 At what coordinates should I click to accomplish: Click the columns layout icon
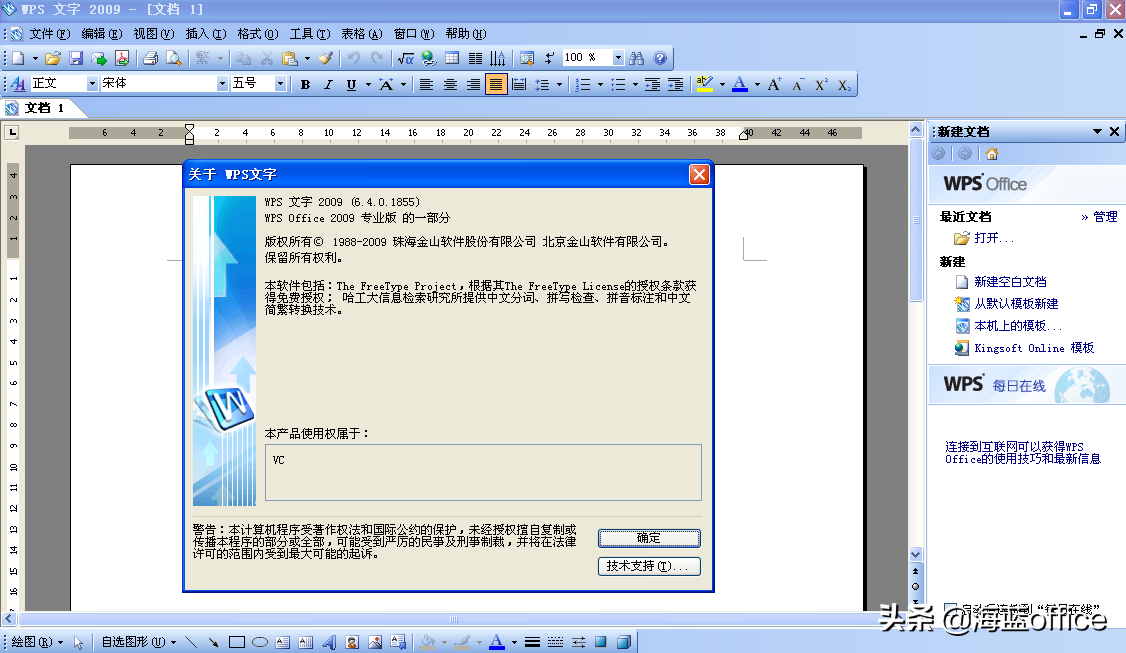475,58
